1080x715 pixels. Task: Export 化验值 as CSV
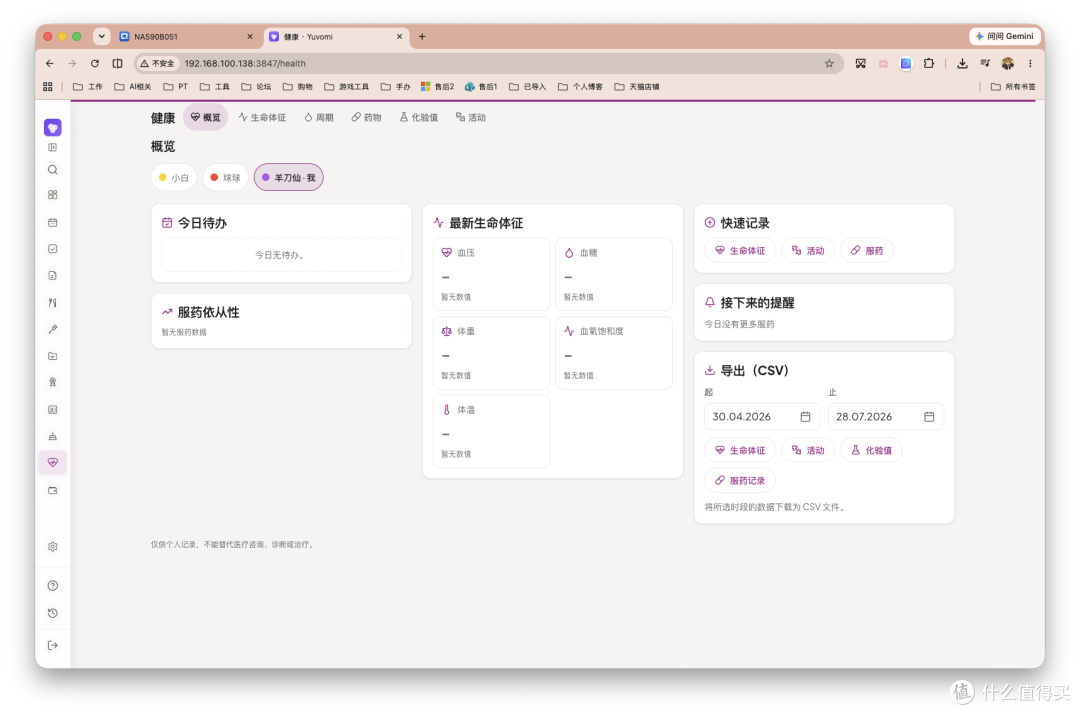(x=871, y=450)
